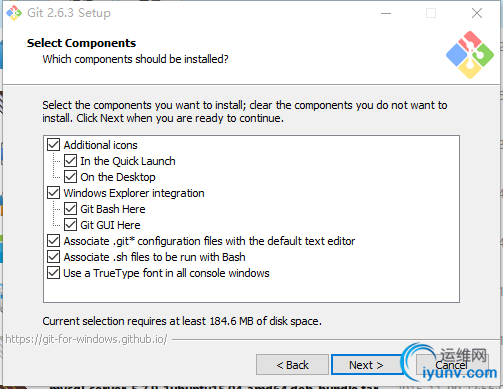Select the Additional icons tree label
The width and height of the screenshot is (503, 389).
[100, 145]
